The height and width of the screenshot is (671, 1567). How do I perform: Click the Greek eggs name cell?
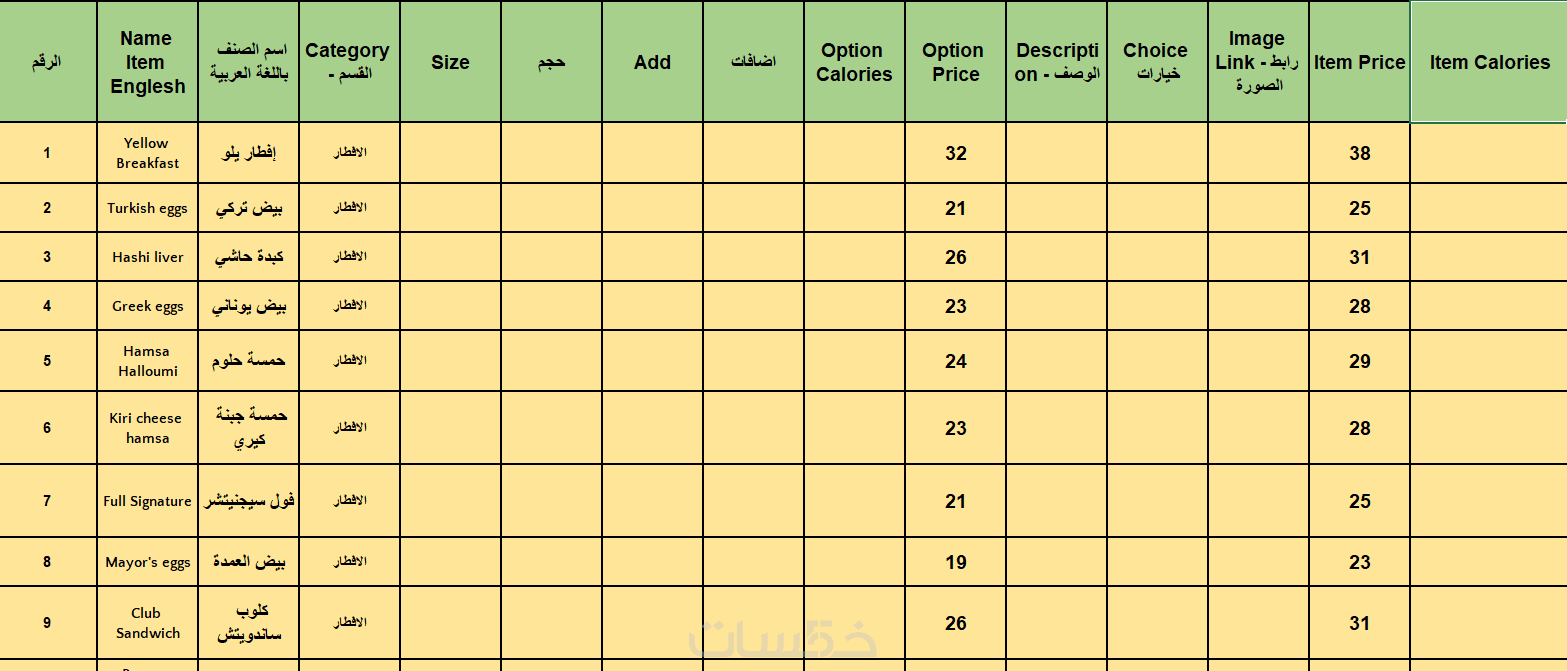click(147, 306)
